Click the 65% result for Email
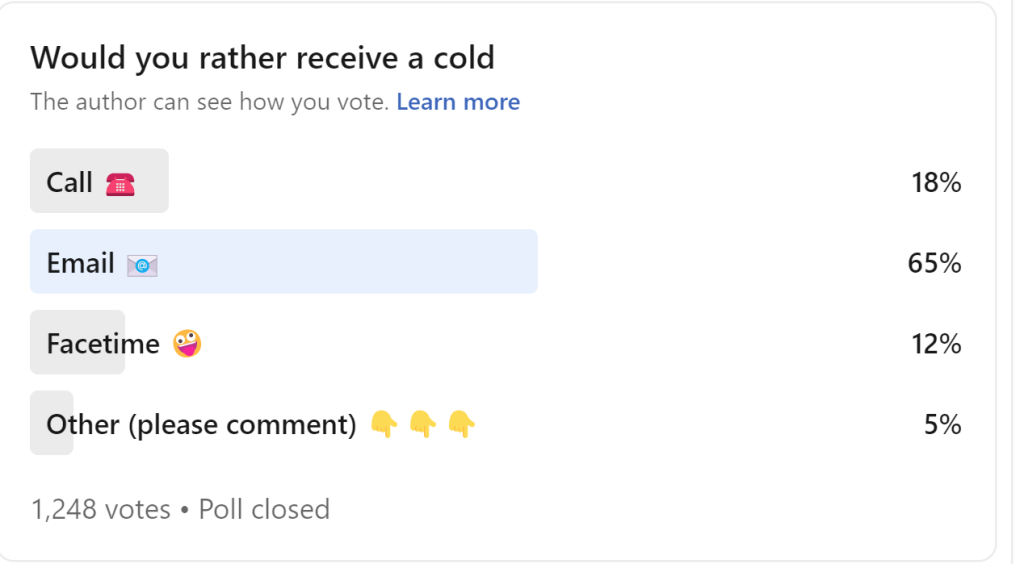 [934, 263]
